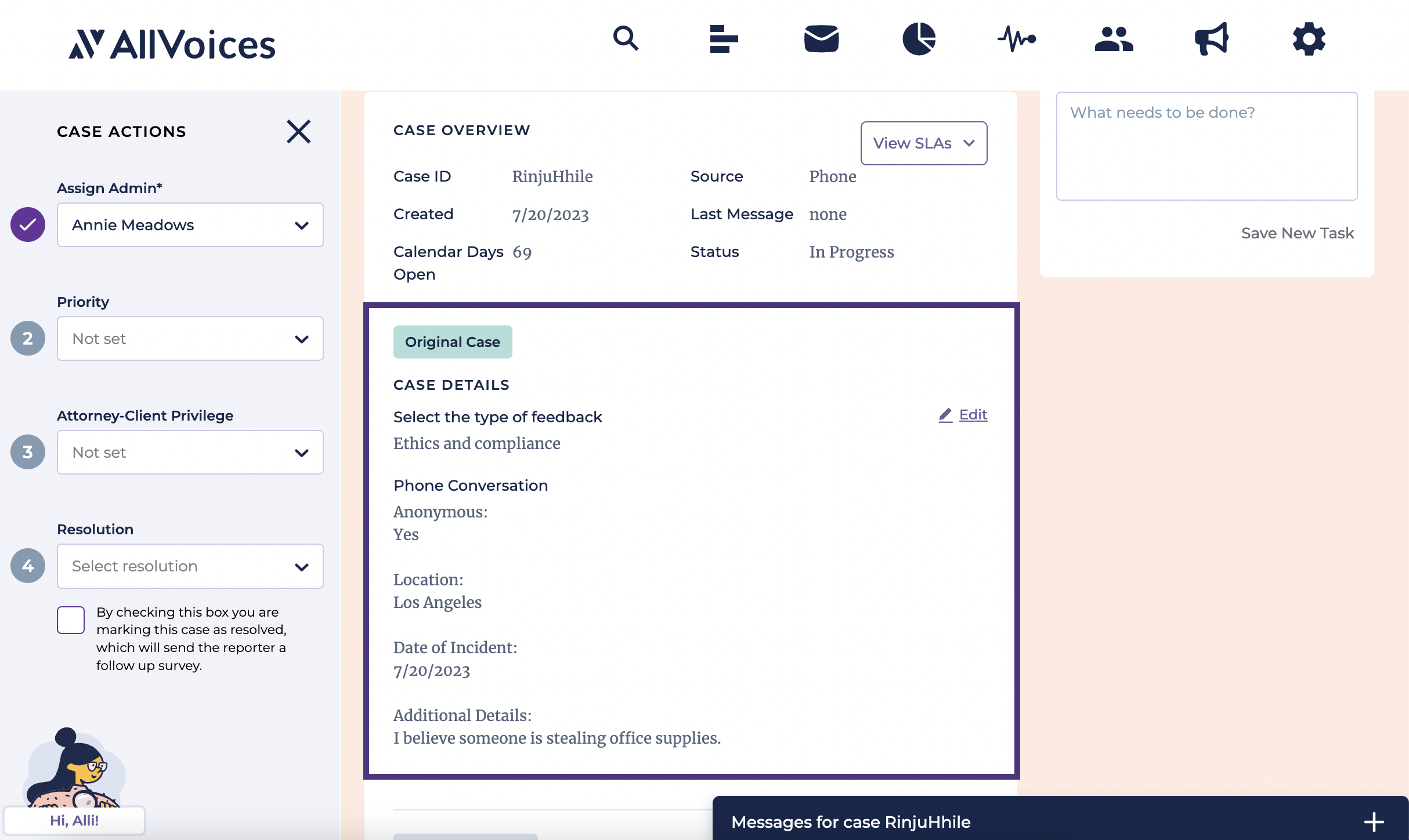Click Save New Task button
Screen dimensions: 1409x840
(x=1297, y=233)
